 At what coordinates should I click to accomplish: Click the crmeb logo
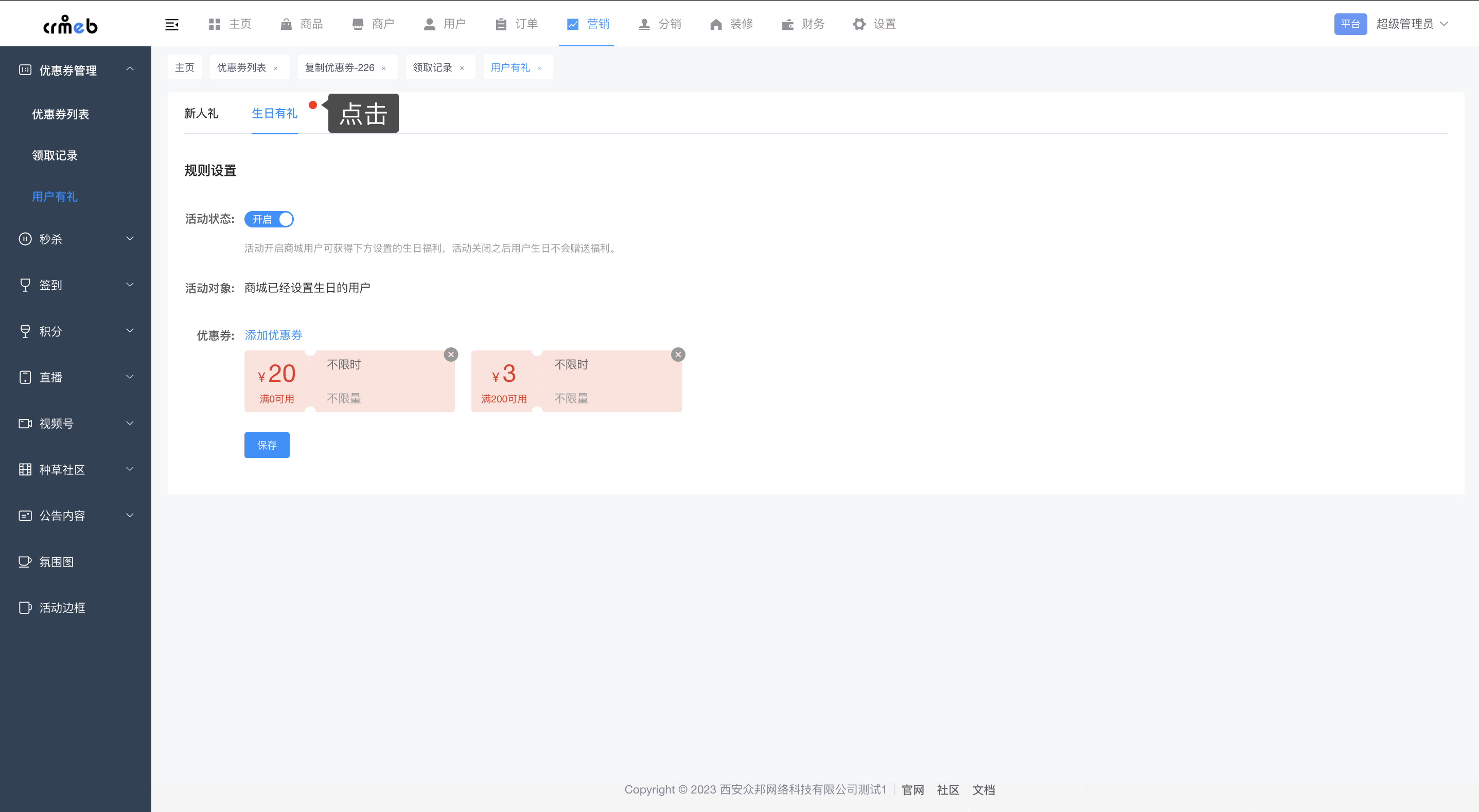71,25
